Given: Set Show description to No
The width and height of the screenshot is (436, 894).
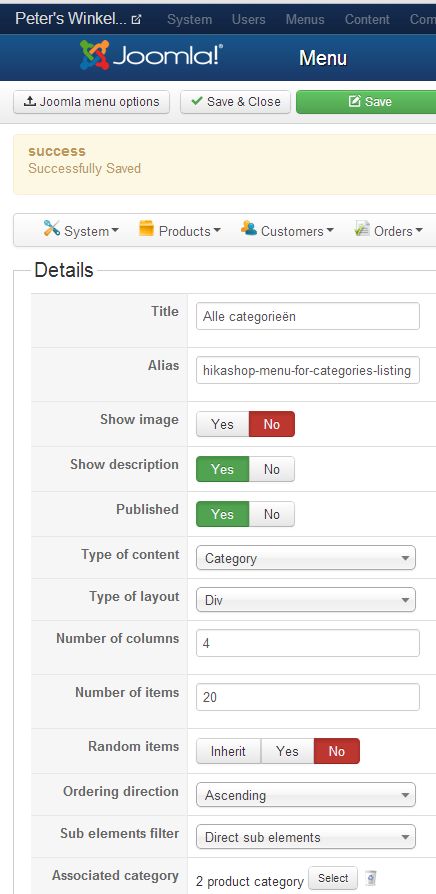Looking at the screenshot, I should [272, 469].
